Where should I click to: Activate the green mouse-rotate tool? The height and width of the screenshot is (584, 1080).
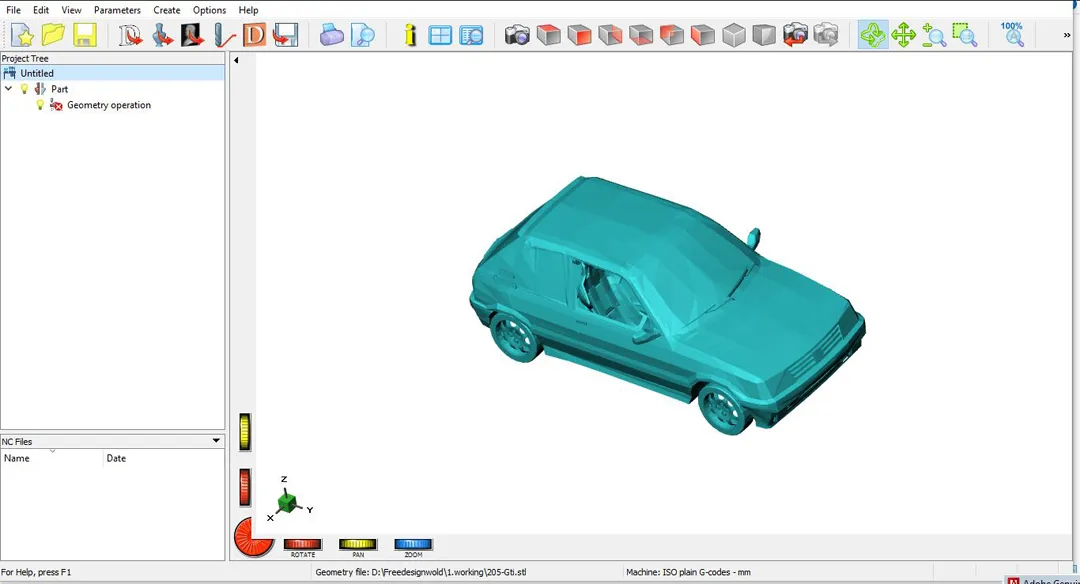pos(873,34)
